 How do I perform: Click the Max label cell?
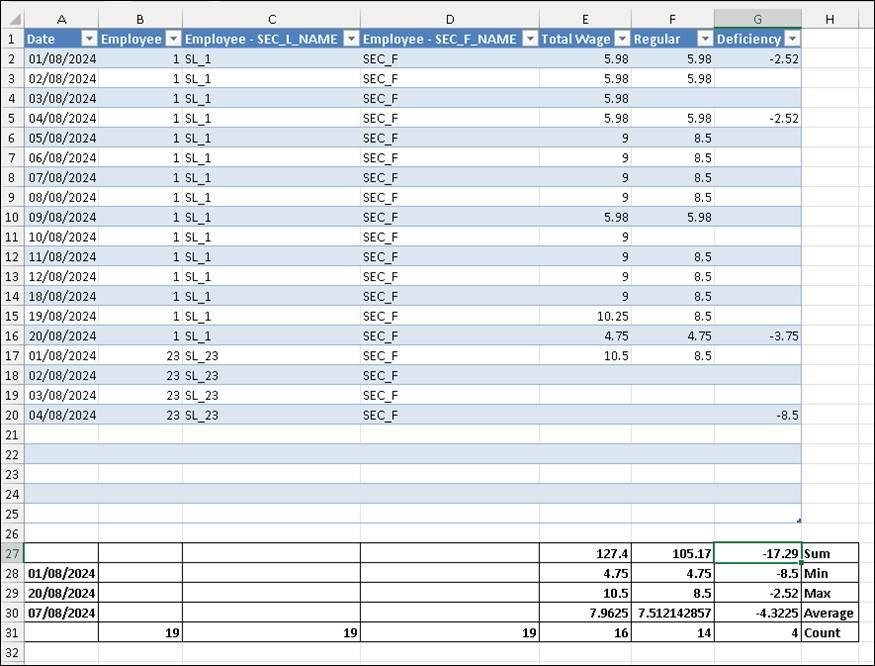(x=830, y=593)
